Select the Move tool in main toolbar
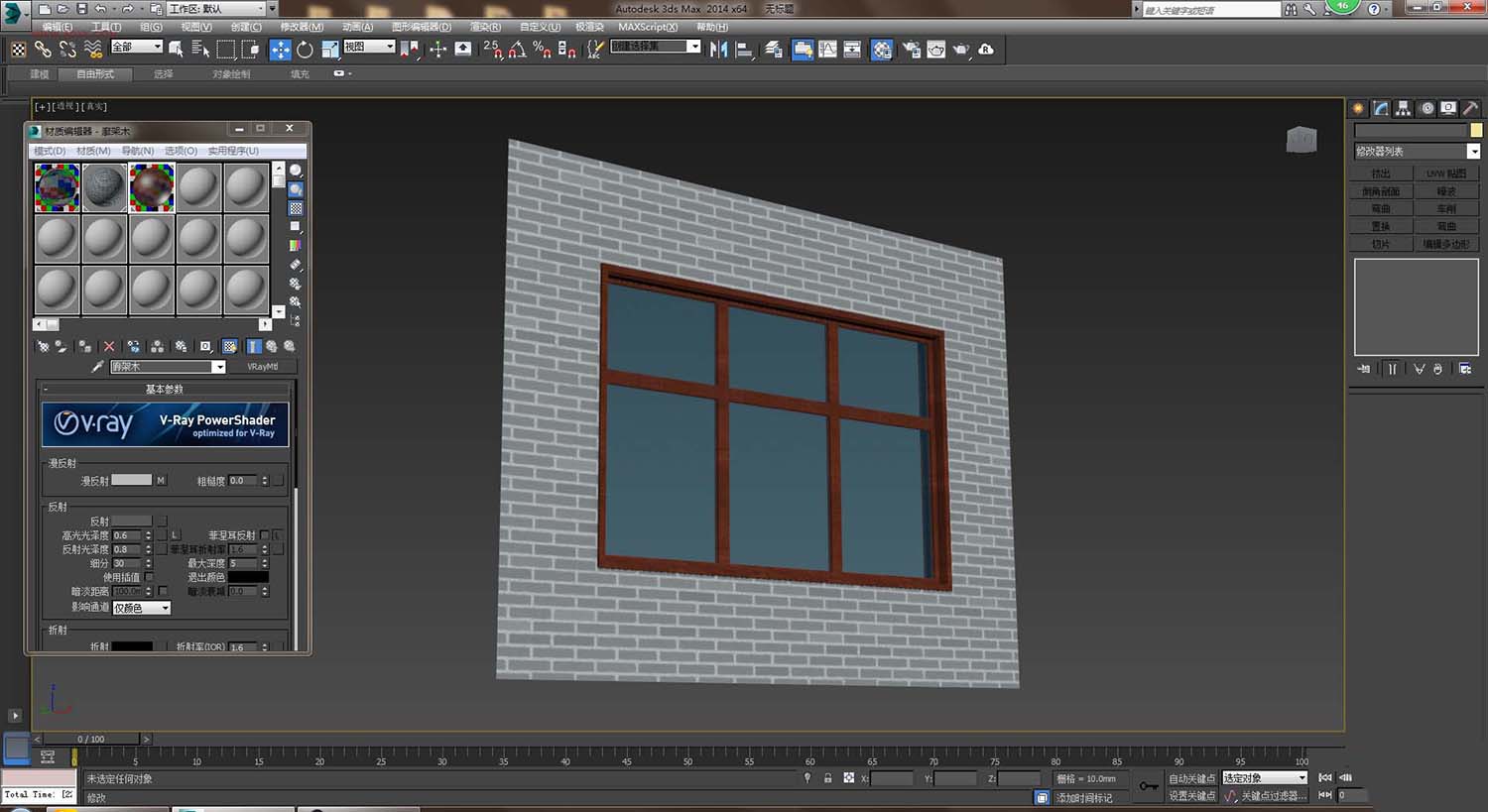 [x=281, y=50]
